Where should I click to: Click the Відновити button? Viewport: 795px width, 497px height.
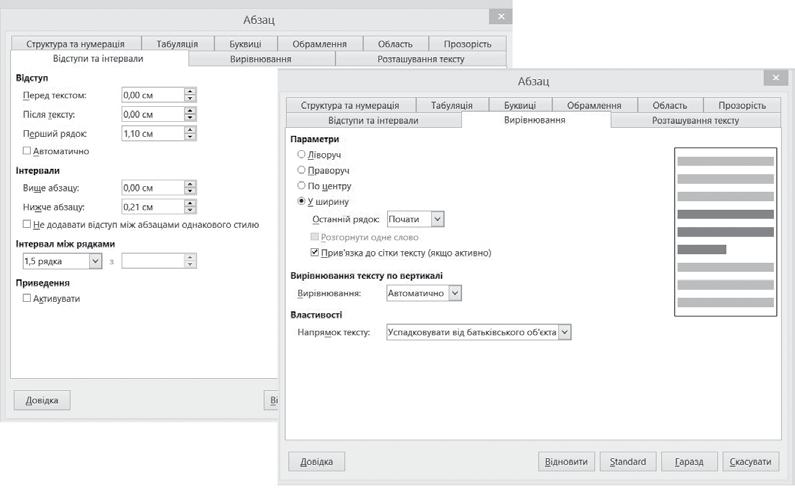tap(566, 462)
